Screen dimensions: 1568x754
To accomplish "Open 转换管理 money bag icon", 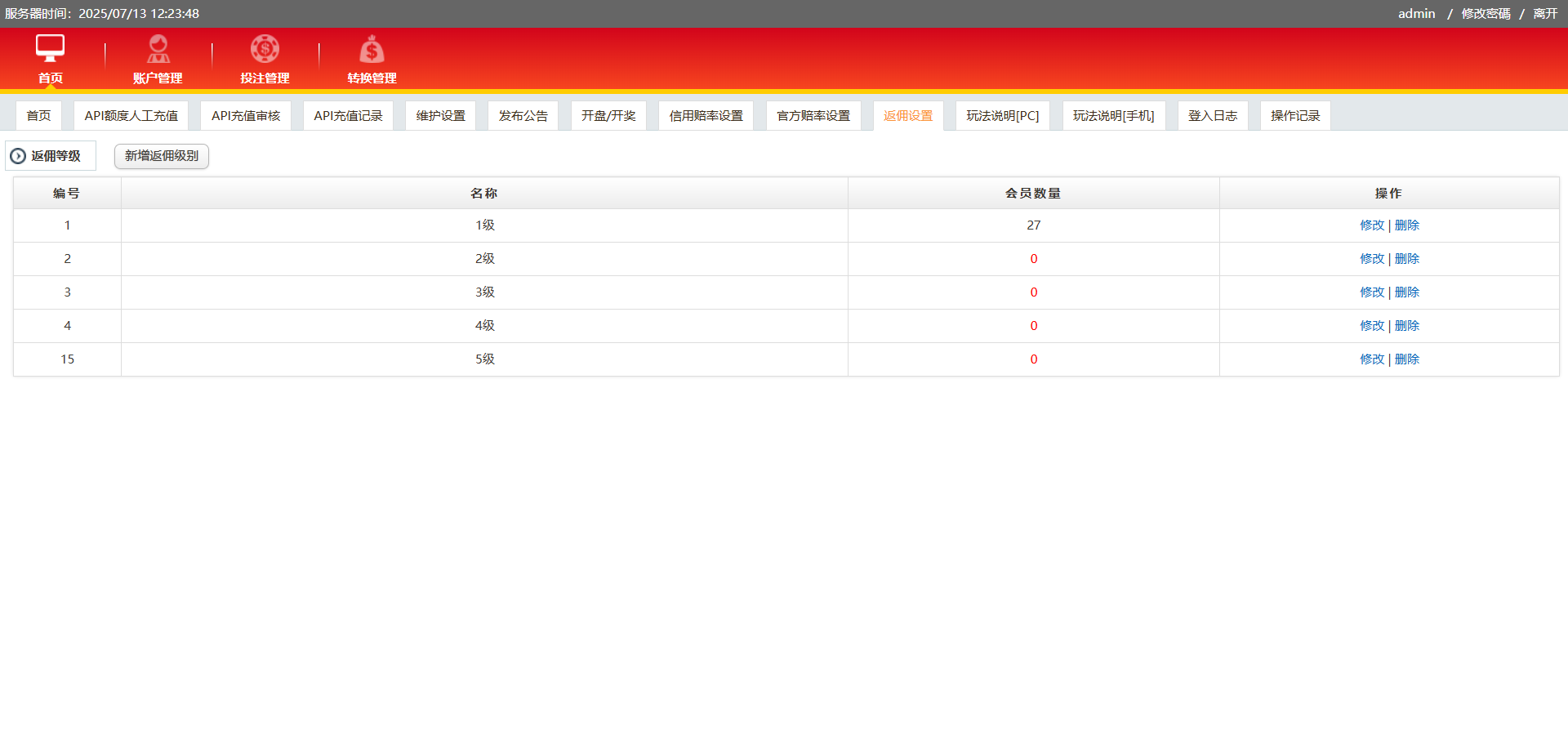I will point(372,50).
